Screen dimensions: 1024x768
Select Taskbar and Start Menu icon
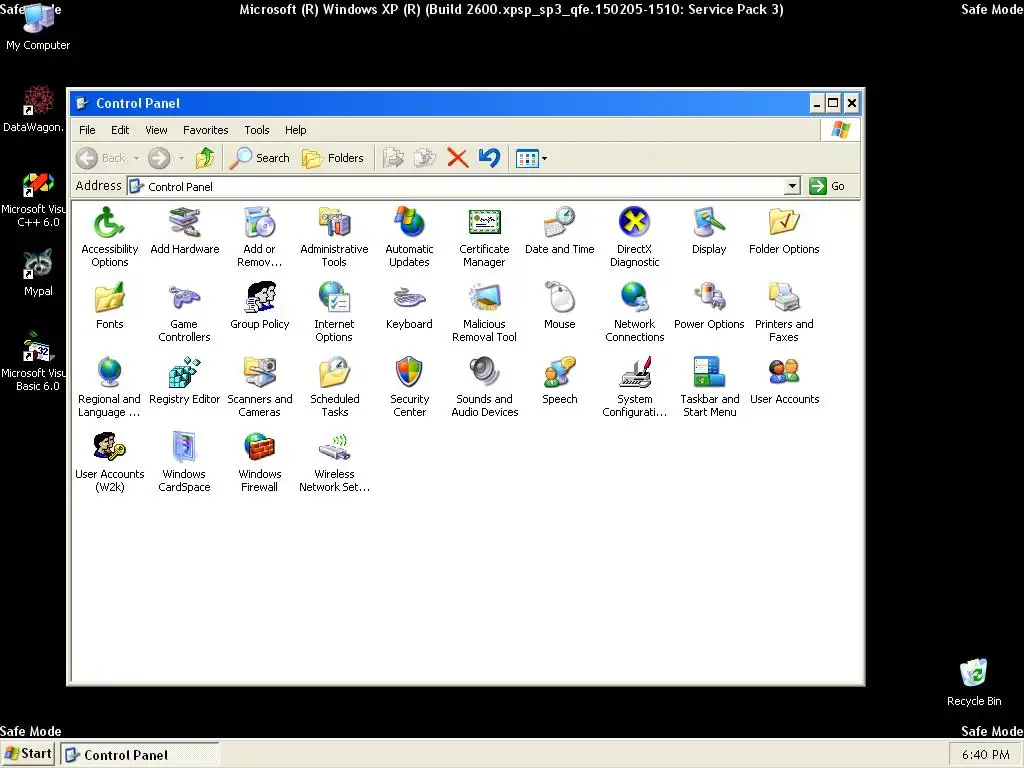coord(709,374)
